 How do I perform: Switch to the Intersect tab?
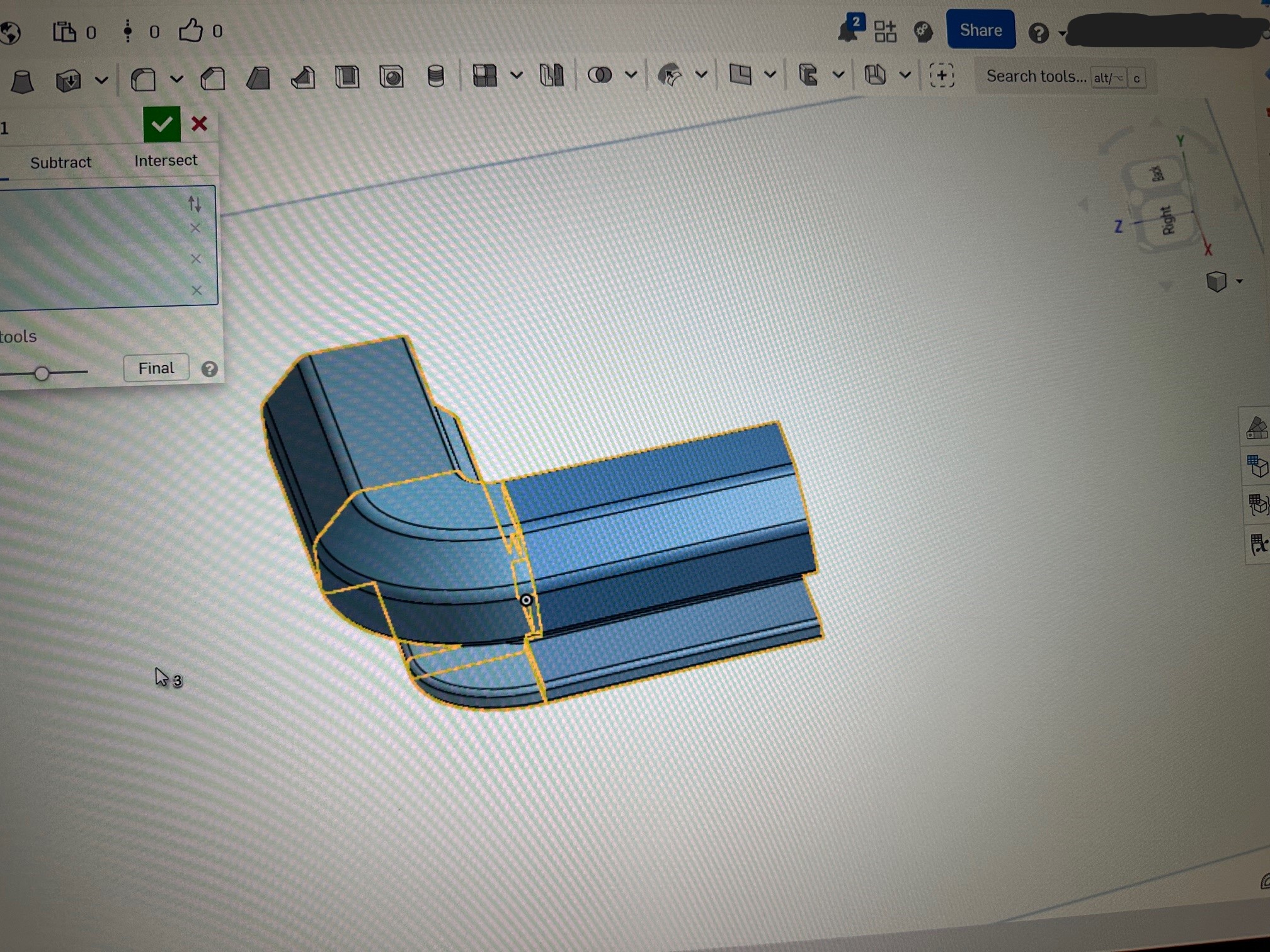pos(166,161)
